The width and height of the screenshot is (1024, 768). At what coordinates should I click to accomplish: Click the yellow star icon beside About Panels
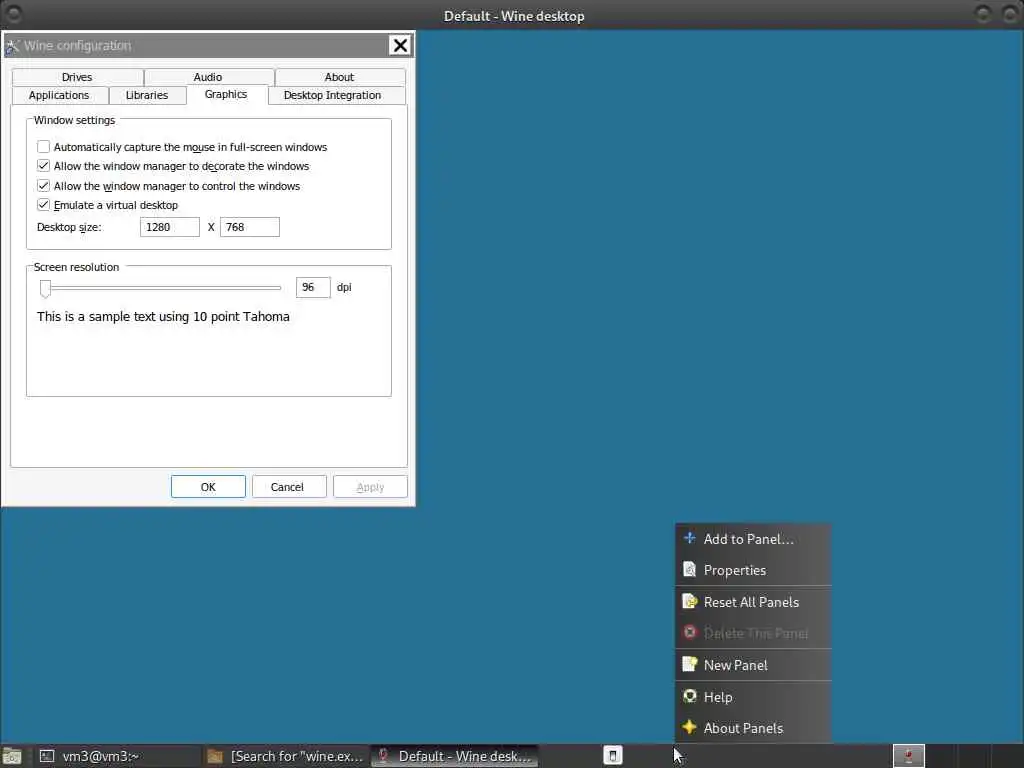(x=690, y=727)
